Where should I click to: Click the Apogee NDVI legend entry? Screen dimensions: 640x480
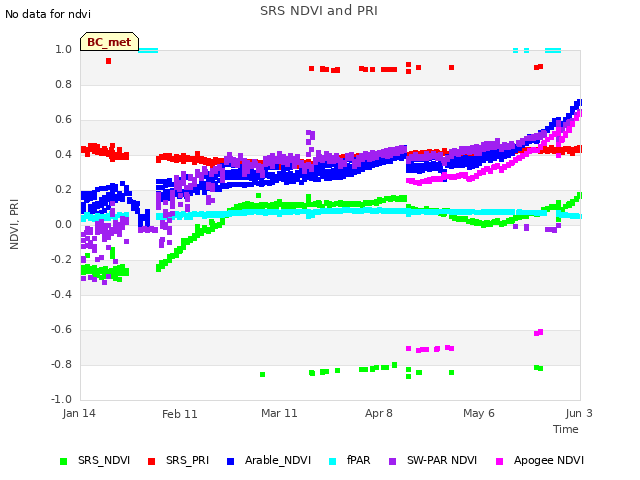540,460
